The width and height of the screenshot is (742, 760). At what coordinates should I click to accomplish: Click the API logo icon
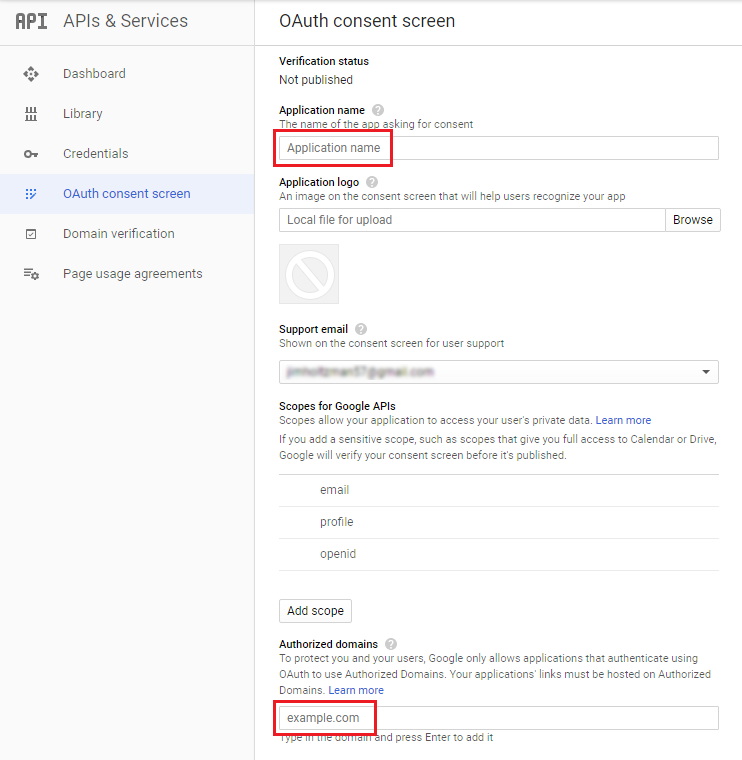click(x=32, y=21)
